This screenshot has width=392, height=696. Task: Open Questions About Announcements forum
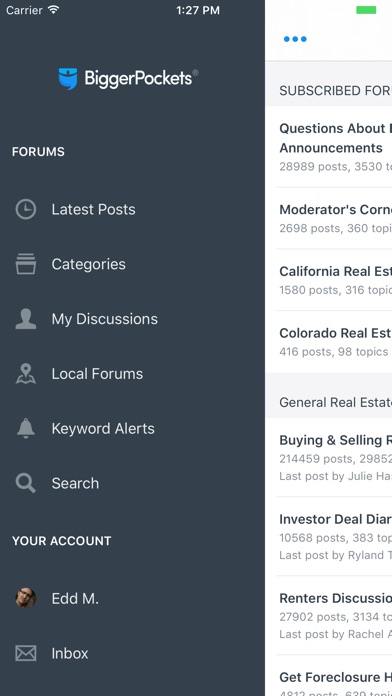tap(329, 146)
